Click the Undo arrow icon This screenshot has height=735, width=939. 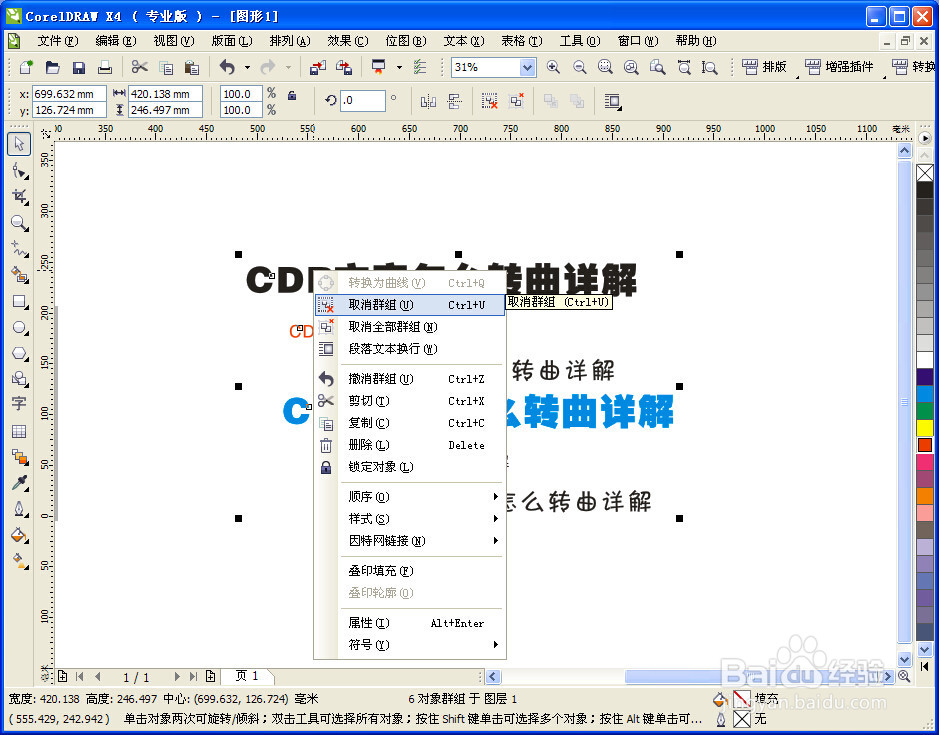coord(227,67)
